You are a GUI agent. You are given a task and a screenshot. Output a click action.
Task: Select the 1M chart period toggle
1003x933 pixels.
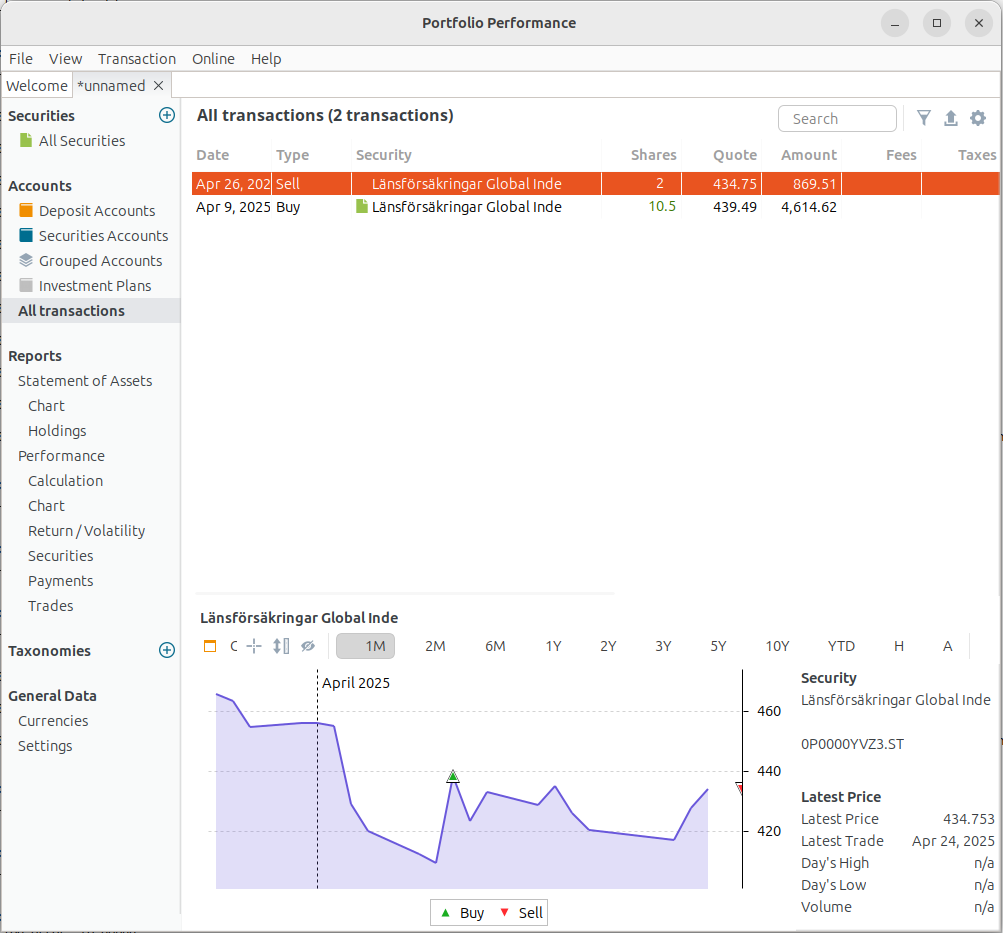tap(366, 646)
